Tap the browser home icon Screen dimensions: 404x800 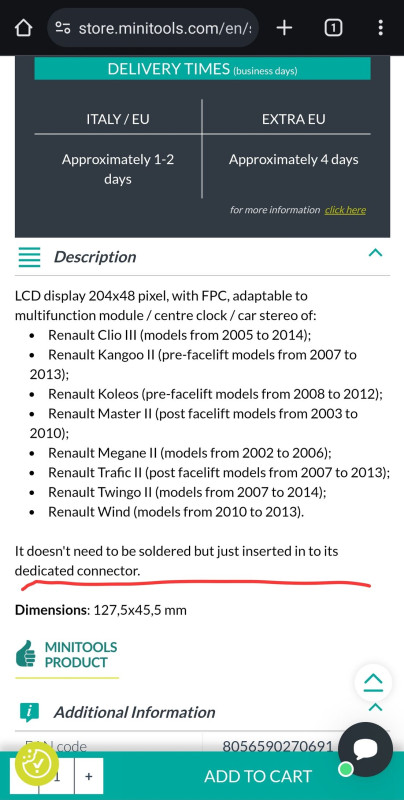tap(23, 28)
